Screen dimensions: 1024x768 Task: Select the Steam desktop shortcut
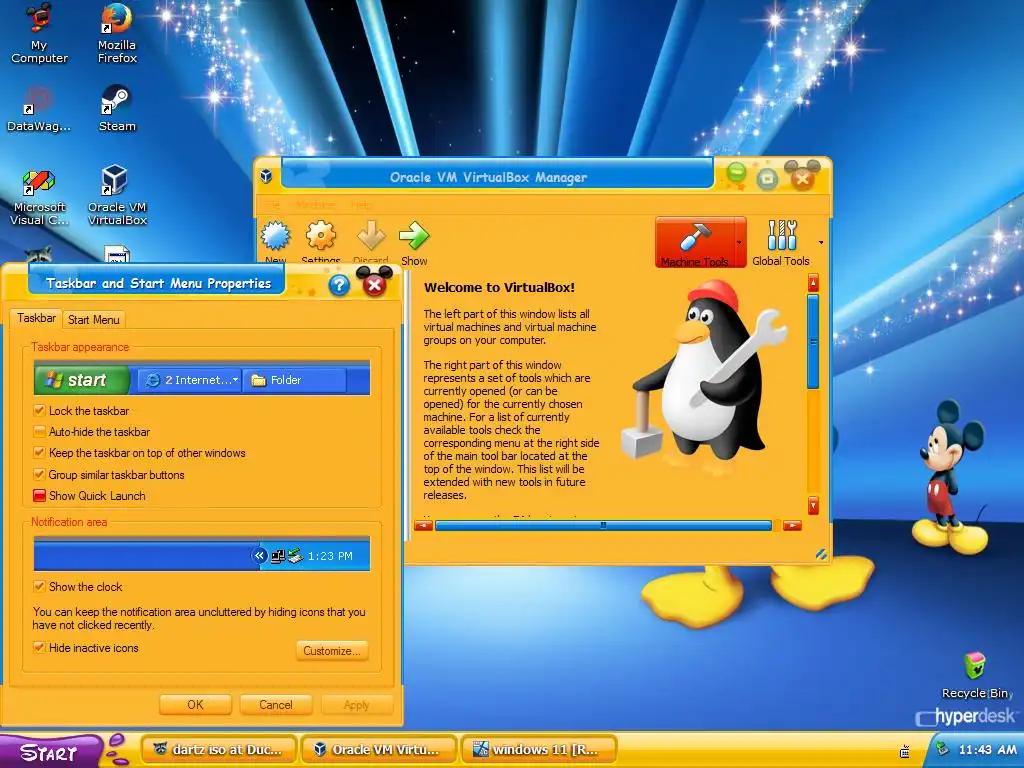pyautogui.click(x=117, y=108)
